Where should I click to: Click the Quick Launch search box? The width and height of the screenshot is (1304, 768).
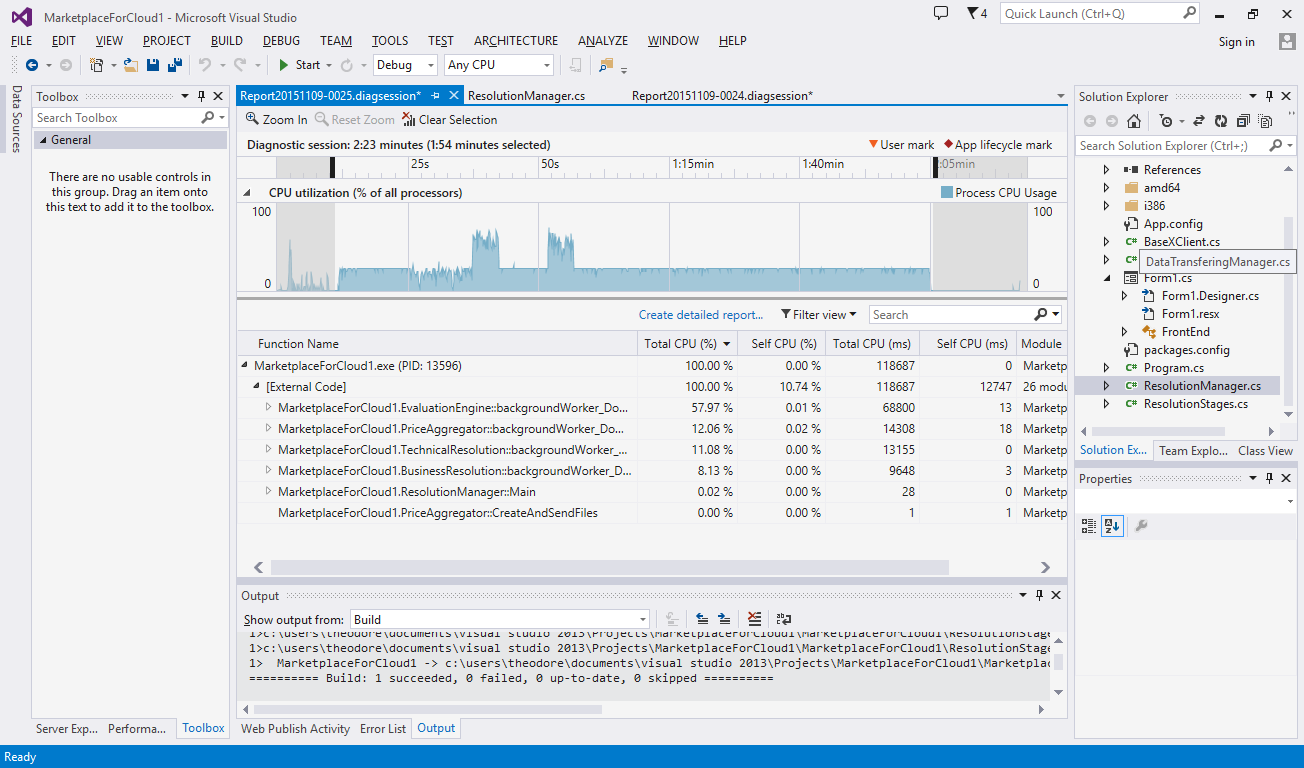[x=1099, y=13]
